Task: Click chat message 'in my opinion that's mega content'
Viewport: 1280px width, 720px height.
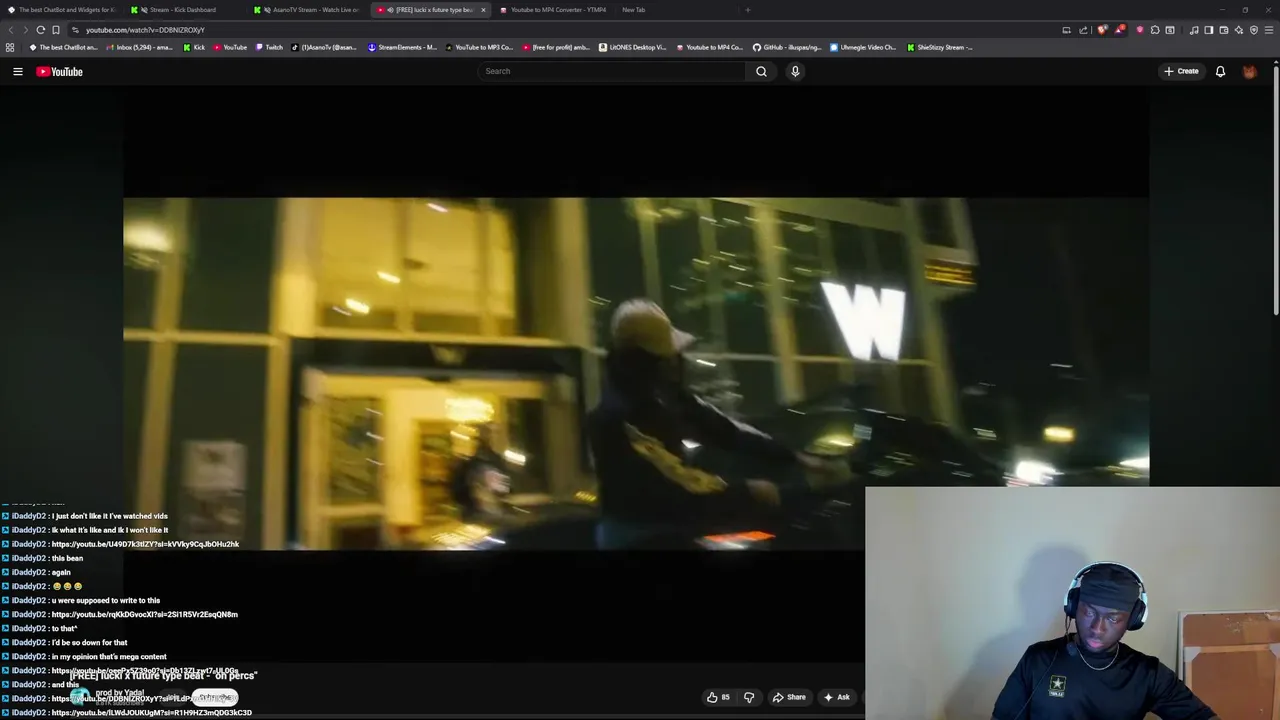Action: pyautogui.click(x=109, y=656)
